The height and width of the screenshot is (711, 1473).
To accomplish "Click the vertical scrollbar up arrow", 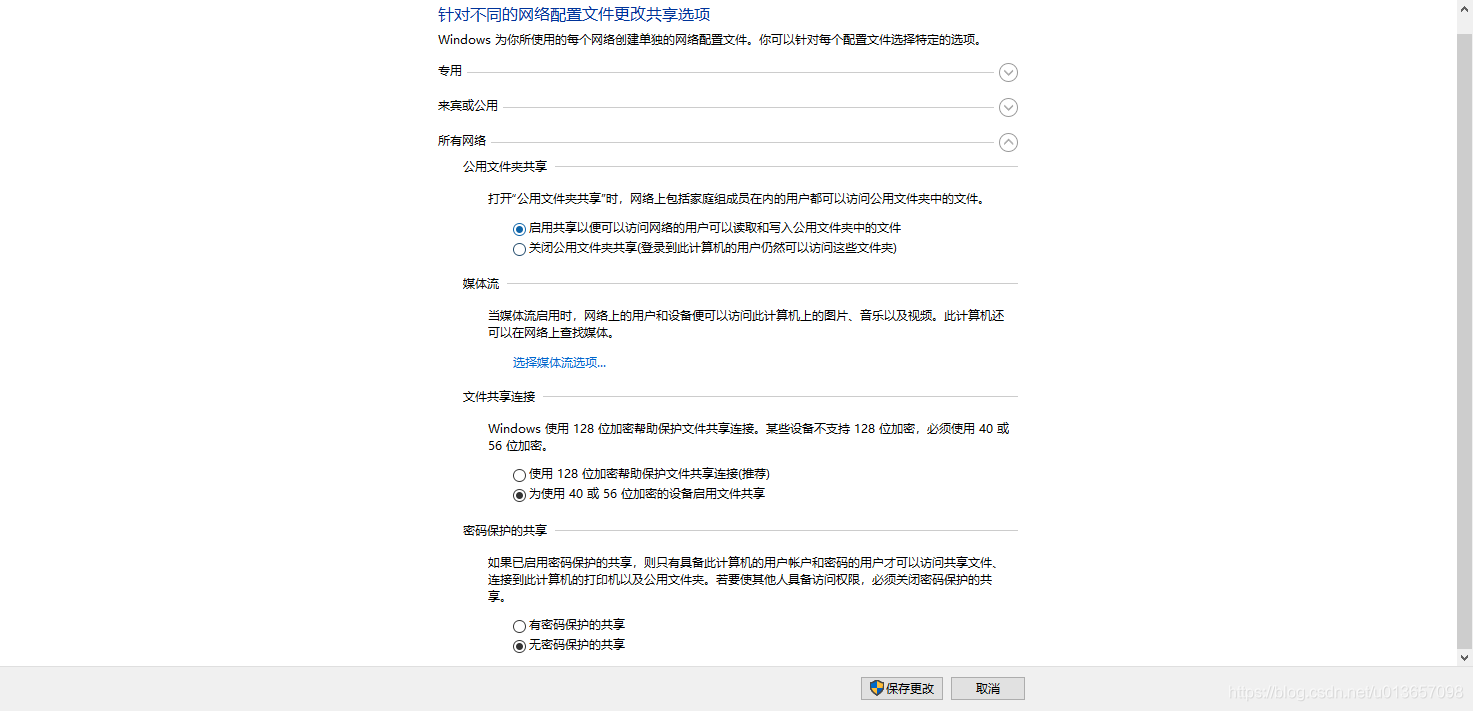I will pyautogui.click(x=1464, y=9).
